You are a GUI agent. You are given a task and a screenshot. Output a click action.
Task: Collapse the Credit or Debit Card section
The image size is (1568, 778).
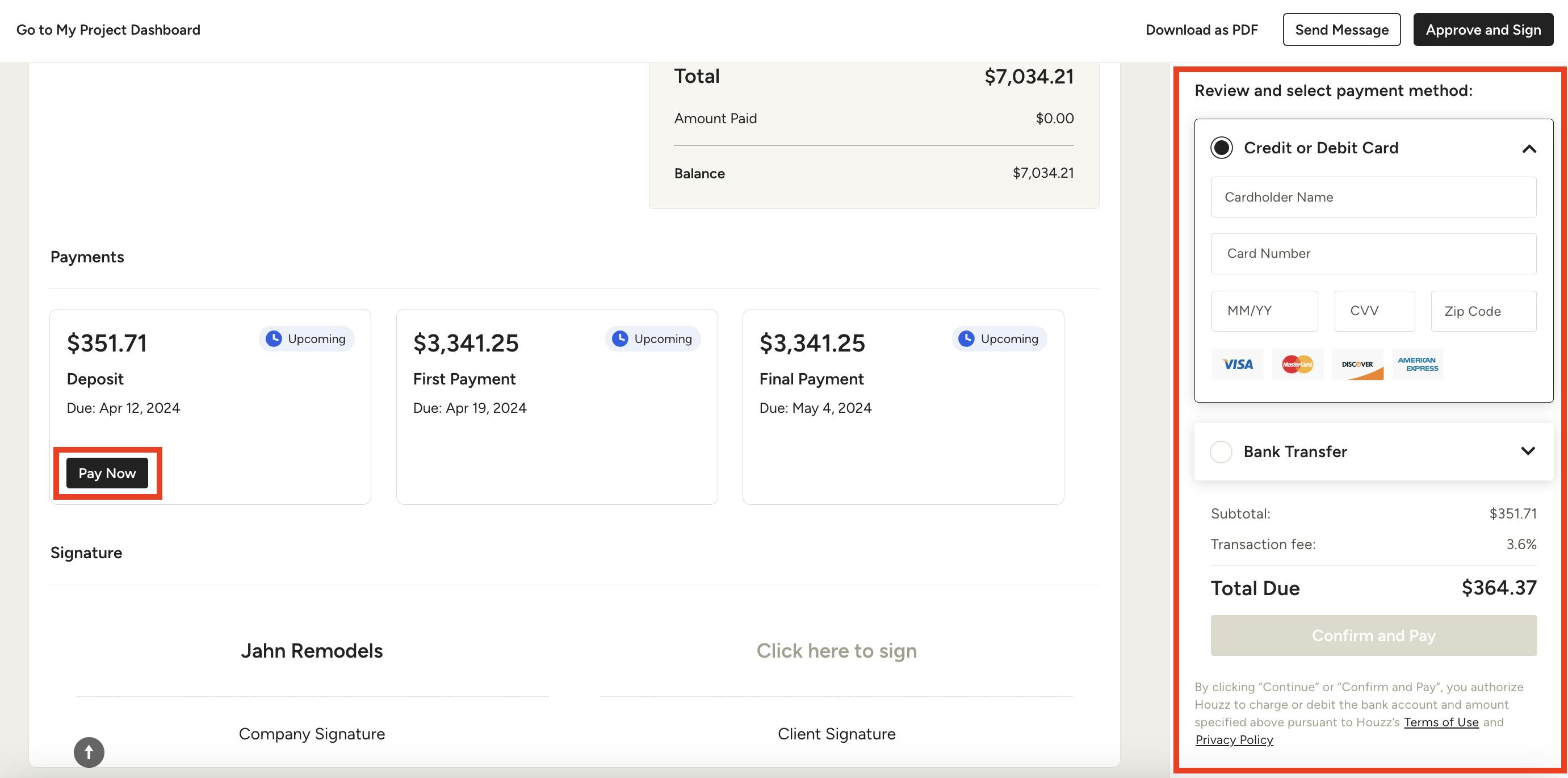tap(1529, 148)
